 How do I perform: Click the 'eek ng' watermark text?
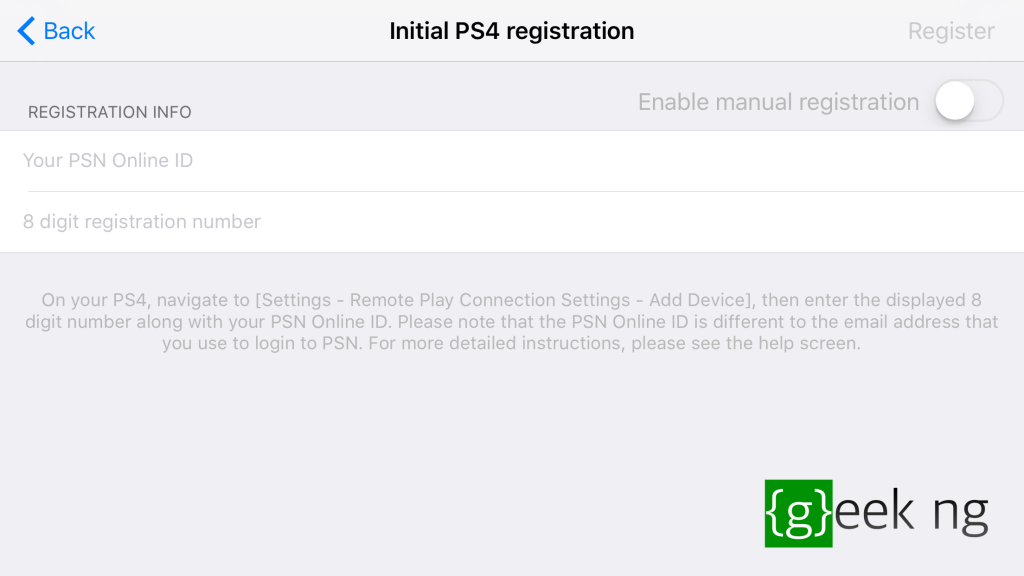click(911, 511)
